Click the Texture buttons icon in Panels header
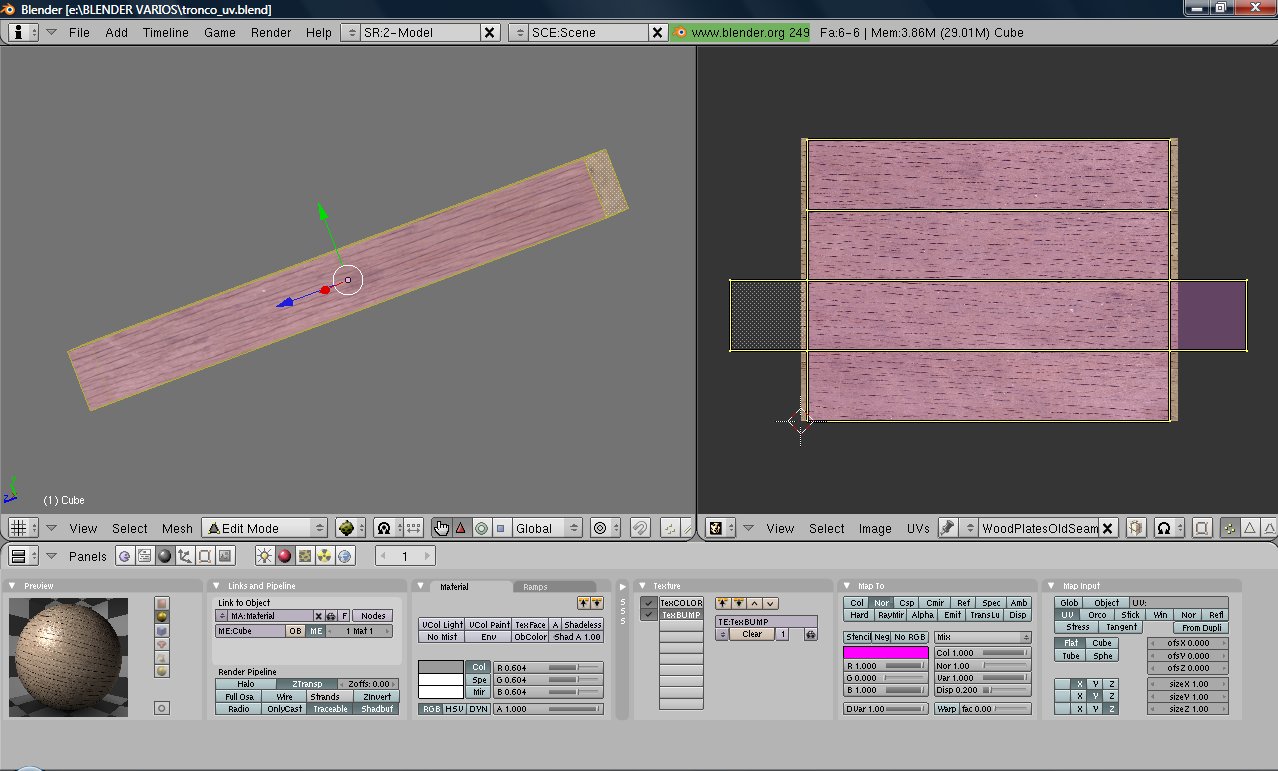The height and width of the screenshot is (771, 1278). coord(305,556)
